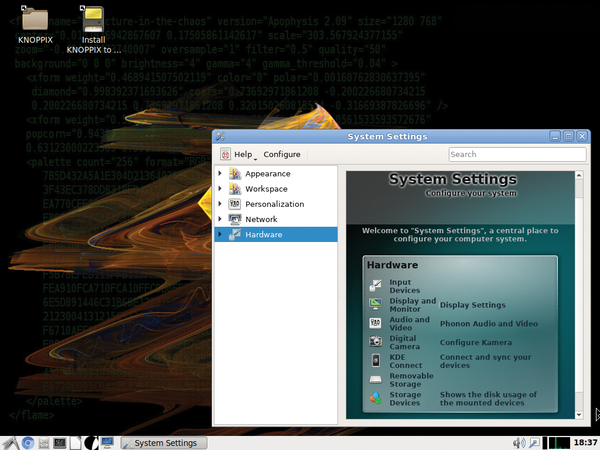Open the Display and Monitor link

(412, 305)
